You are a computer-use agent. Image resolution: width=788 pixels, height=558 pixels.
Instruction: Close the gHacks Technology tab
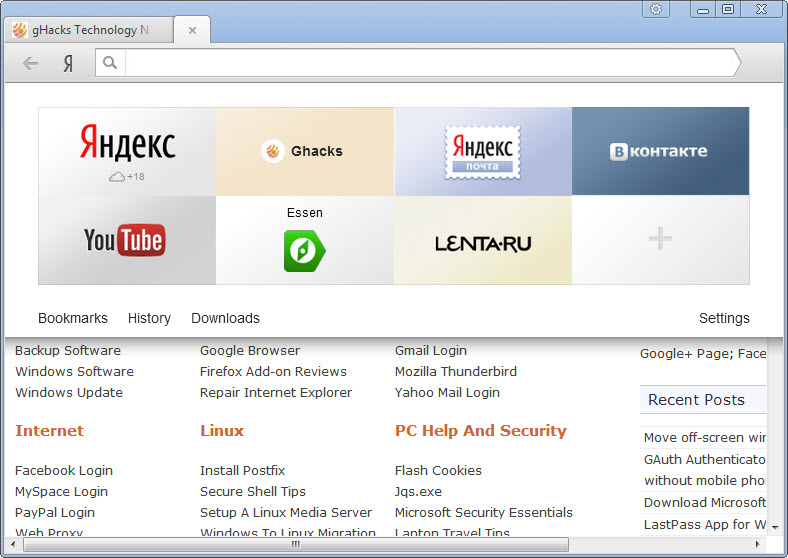point(192,30)
